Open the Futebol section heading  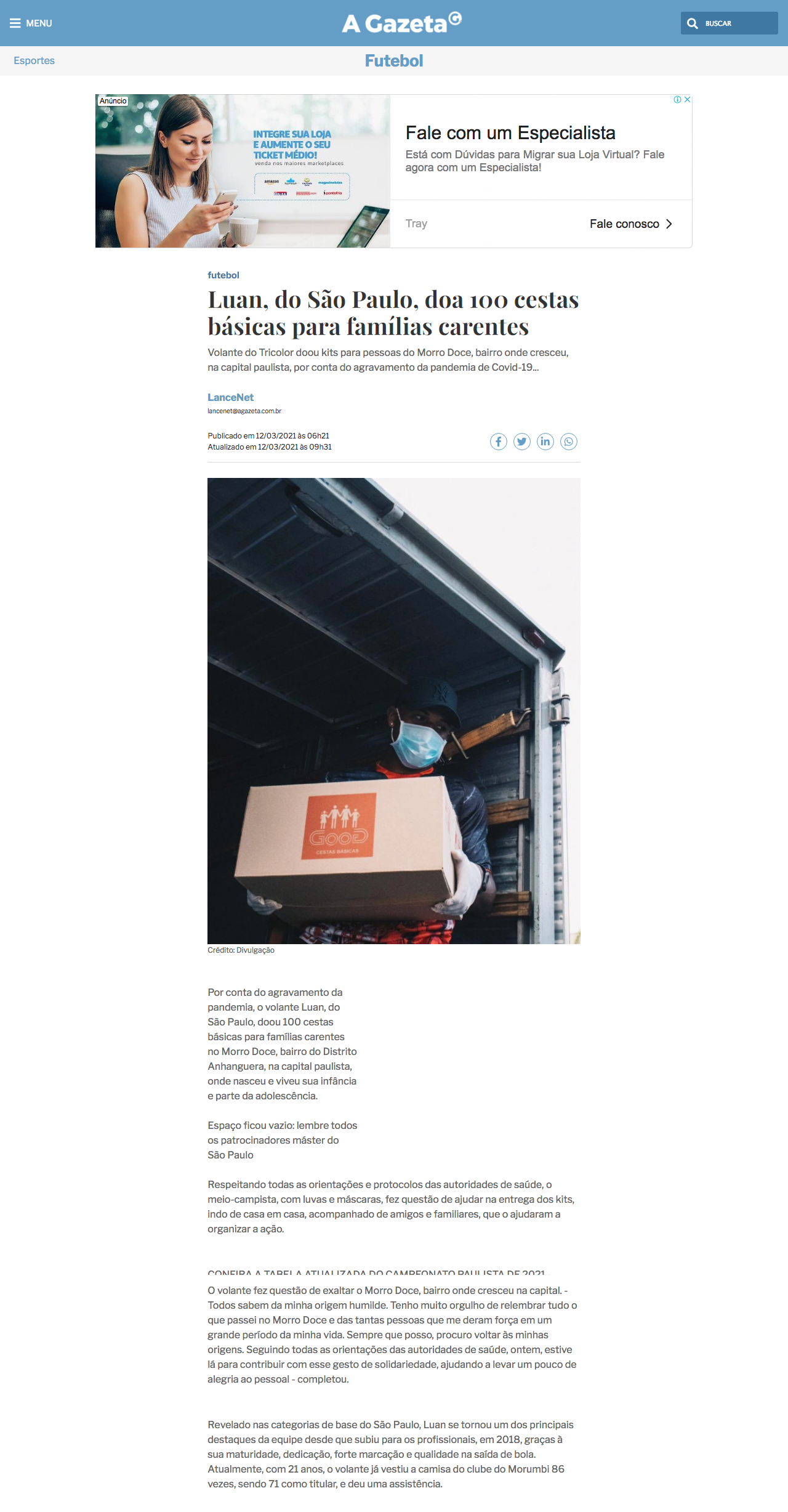pyautogui.click(x=394, y=60)
